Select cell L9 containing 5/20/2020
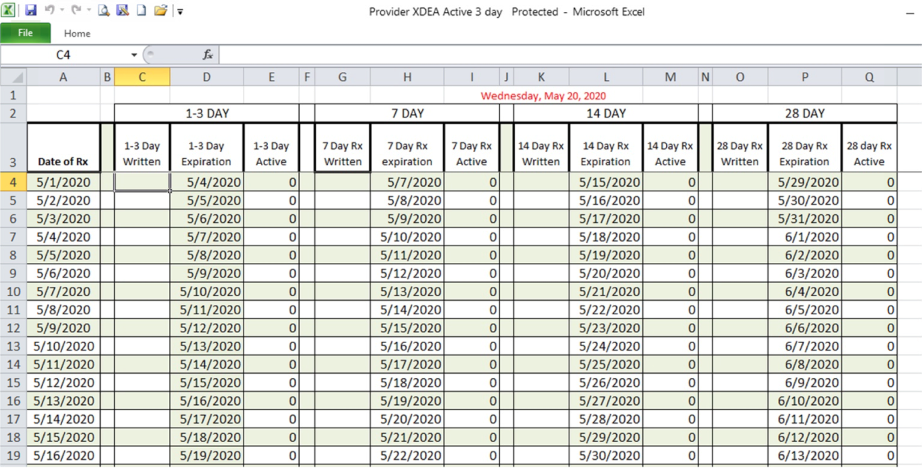The image size is (922, 473). tap(606, 274)
